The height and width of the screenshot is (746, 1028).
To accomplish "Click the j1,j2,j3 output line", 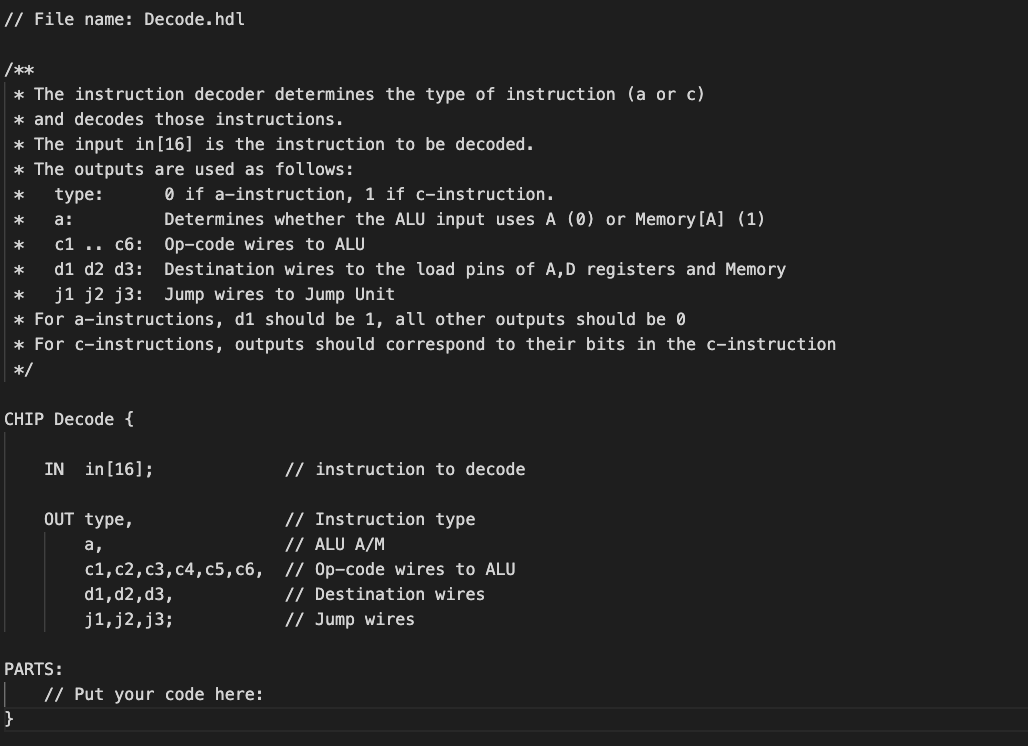I will 128,619.
